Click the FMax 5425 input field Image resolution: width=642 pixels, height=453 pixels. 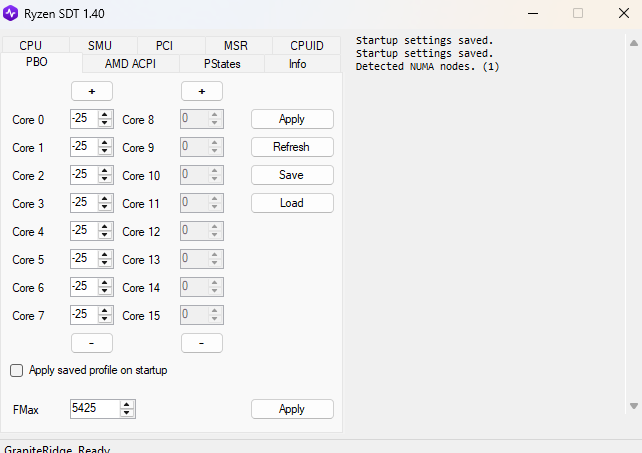coord(95,409)
